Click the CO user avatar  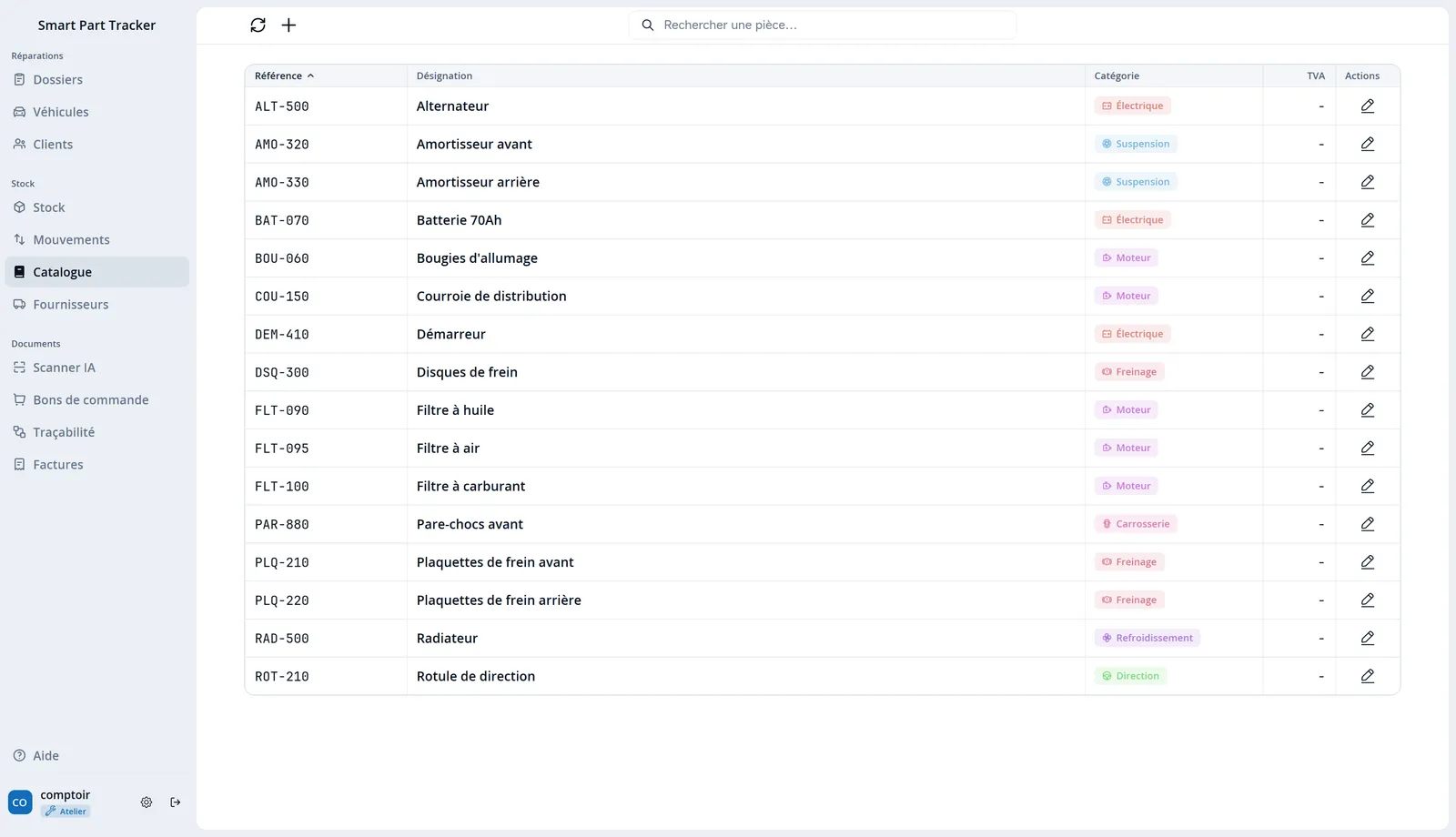[x=20, y=802]
